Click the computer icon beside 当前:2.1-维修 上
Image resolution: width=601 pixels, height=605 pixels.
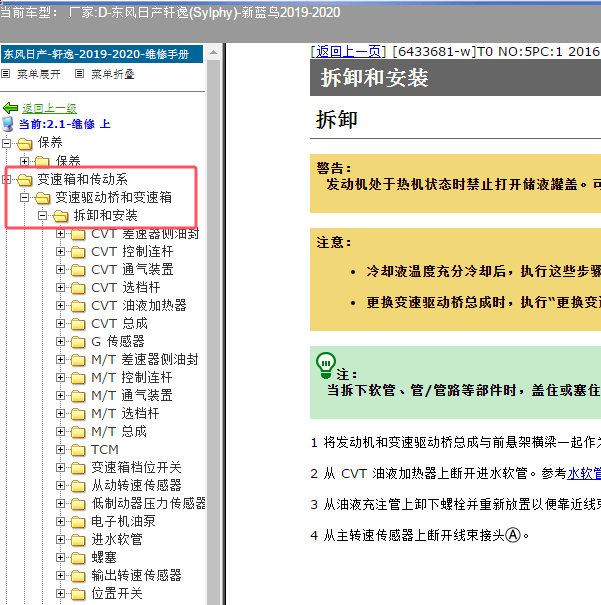point(8,124)
